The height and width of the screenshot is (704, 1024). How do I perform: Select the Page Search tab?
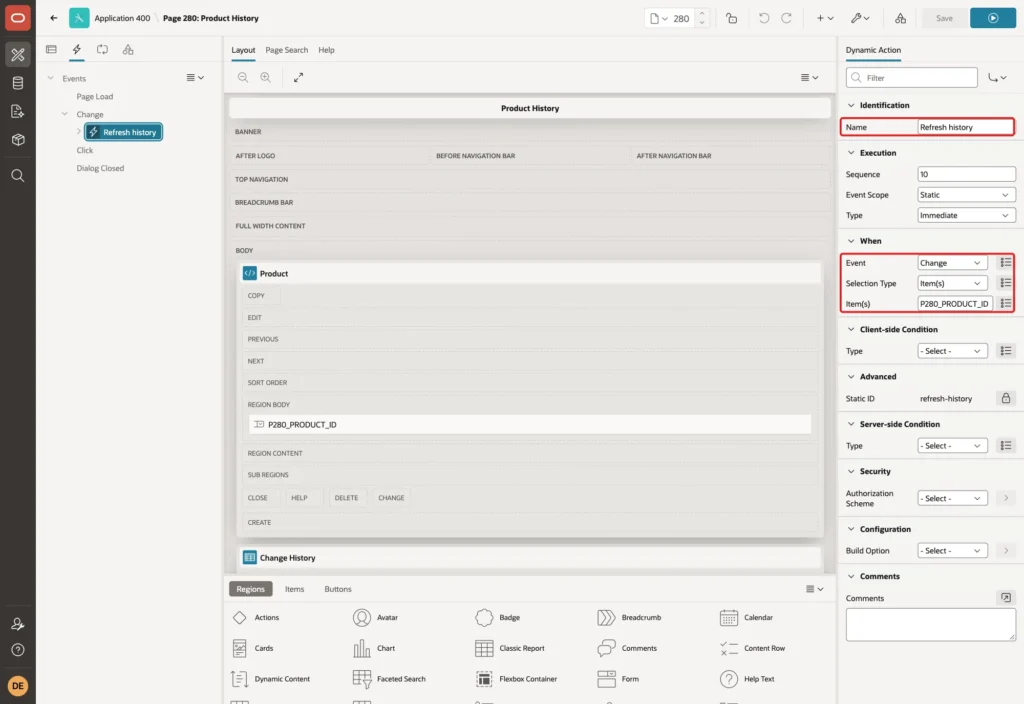pyautogui.click(x=286, y=50)
